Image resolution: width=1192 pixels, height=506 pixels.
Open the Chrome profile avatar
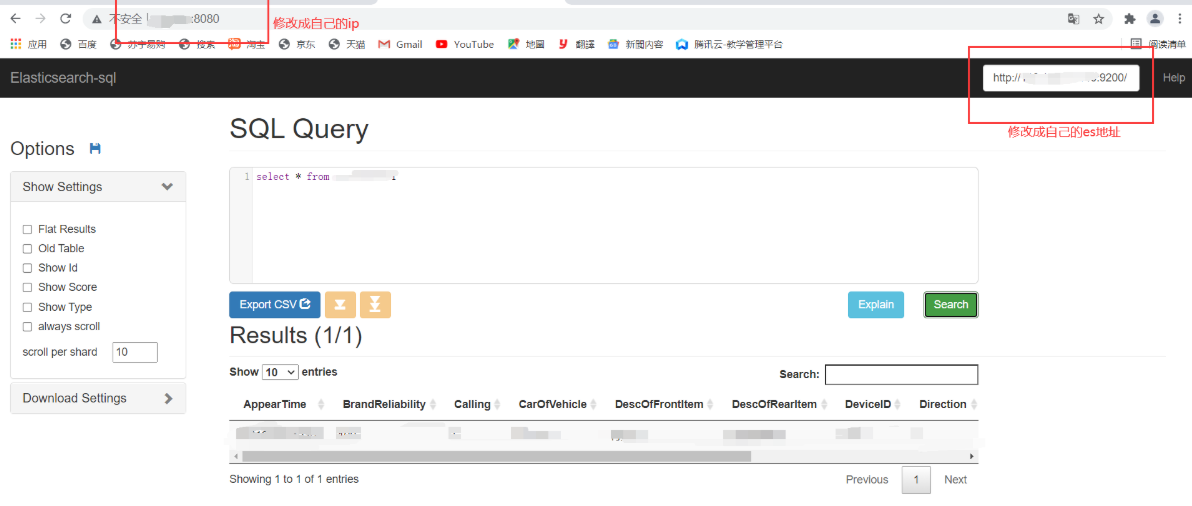[x=1155, y=18]
